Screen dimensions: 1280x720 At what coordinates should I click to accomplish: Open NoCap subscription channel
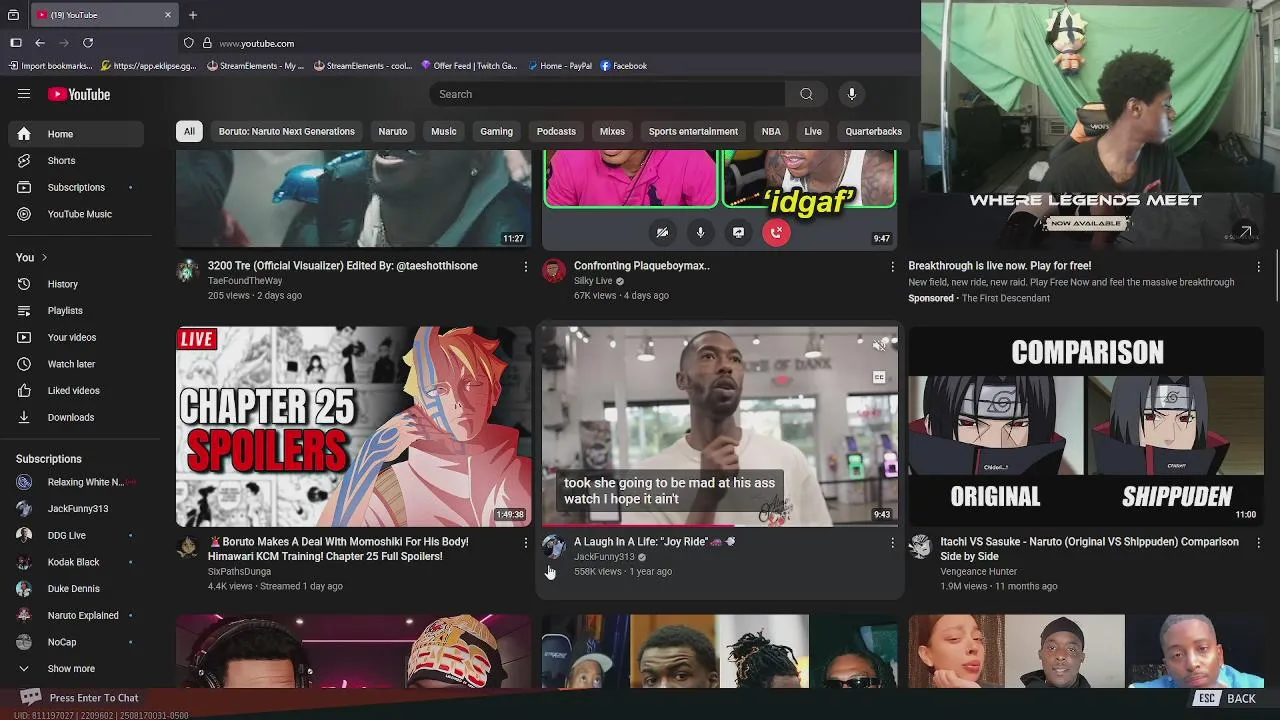pos(76,642)
